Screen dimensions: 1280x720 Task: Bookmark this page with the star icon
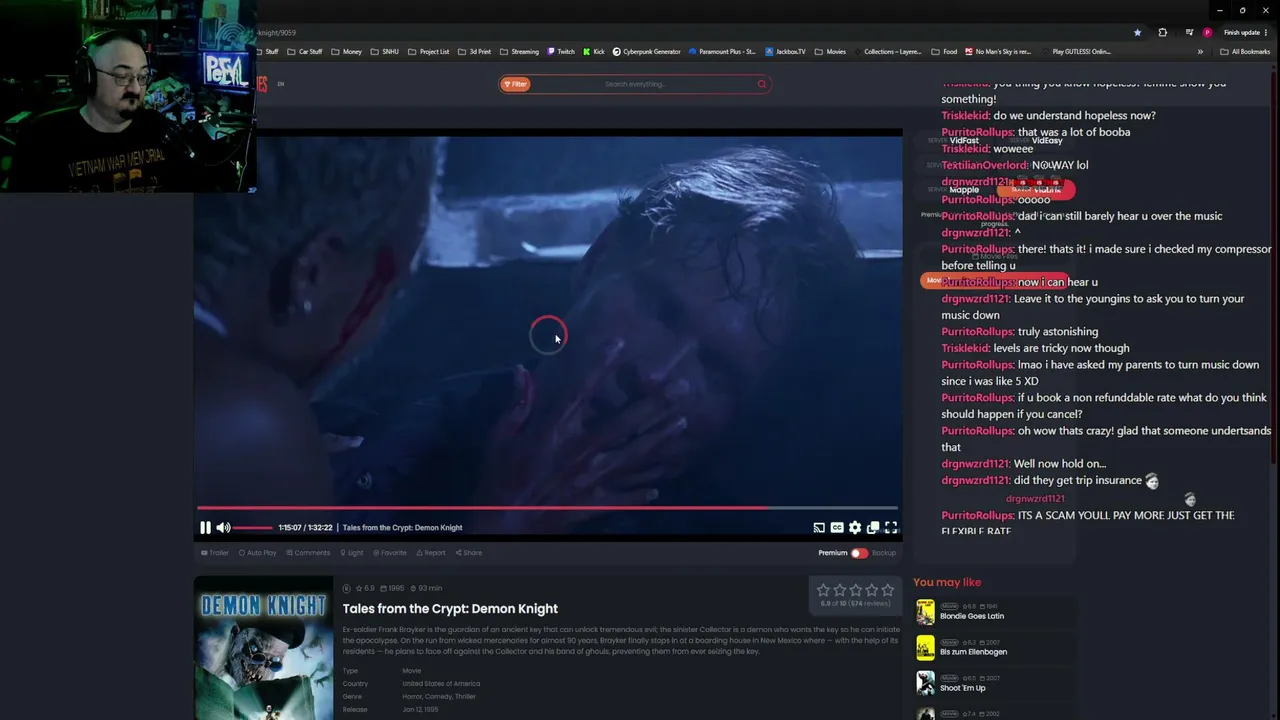pyautogui.click(x=1137, y=32)
